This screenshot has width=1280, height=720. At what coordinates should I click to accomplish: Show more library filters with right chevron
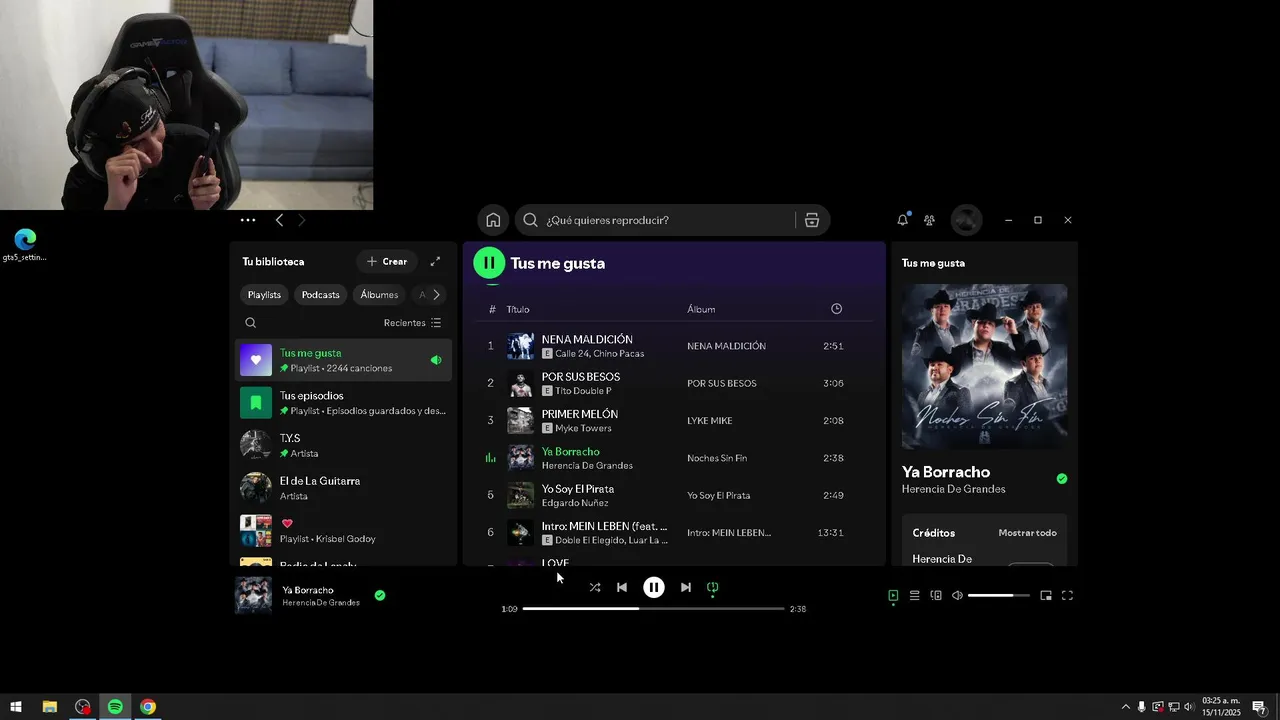[436, 295]
